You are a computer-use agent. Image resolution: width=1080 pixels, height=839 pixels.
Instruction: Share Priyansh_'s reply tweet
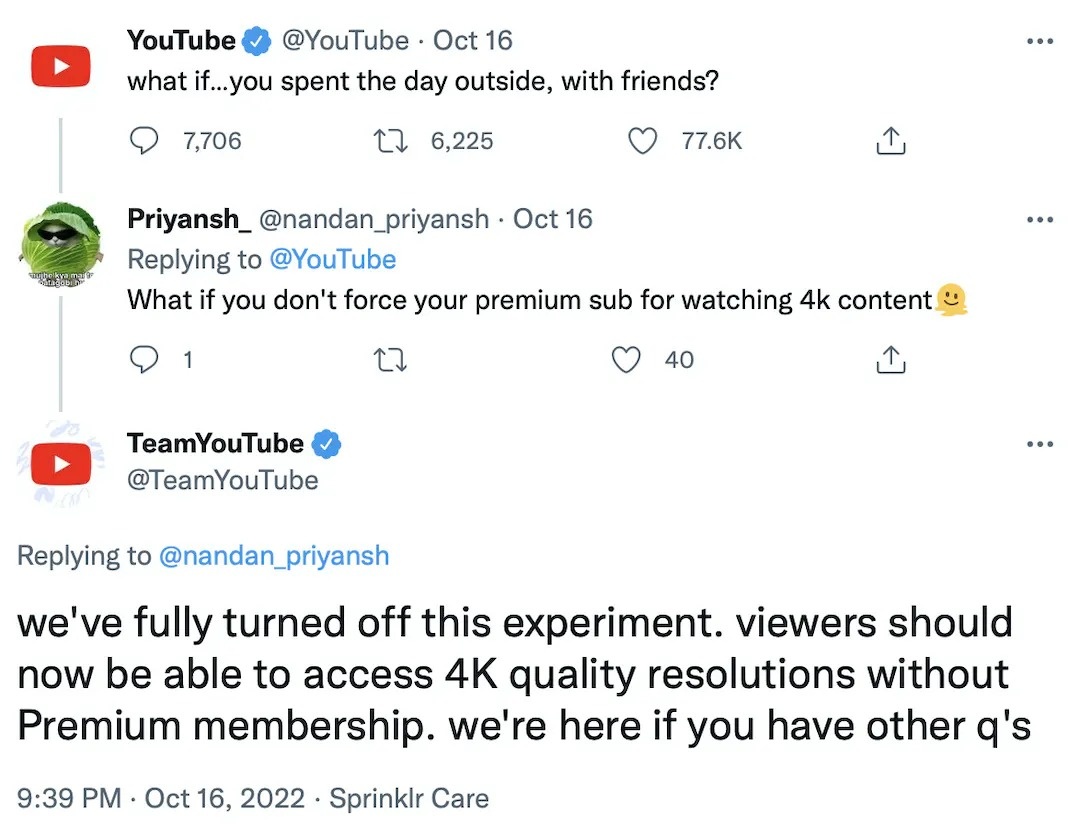[x=890, y=361]
